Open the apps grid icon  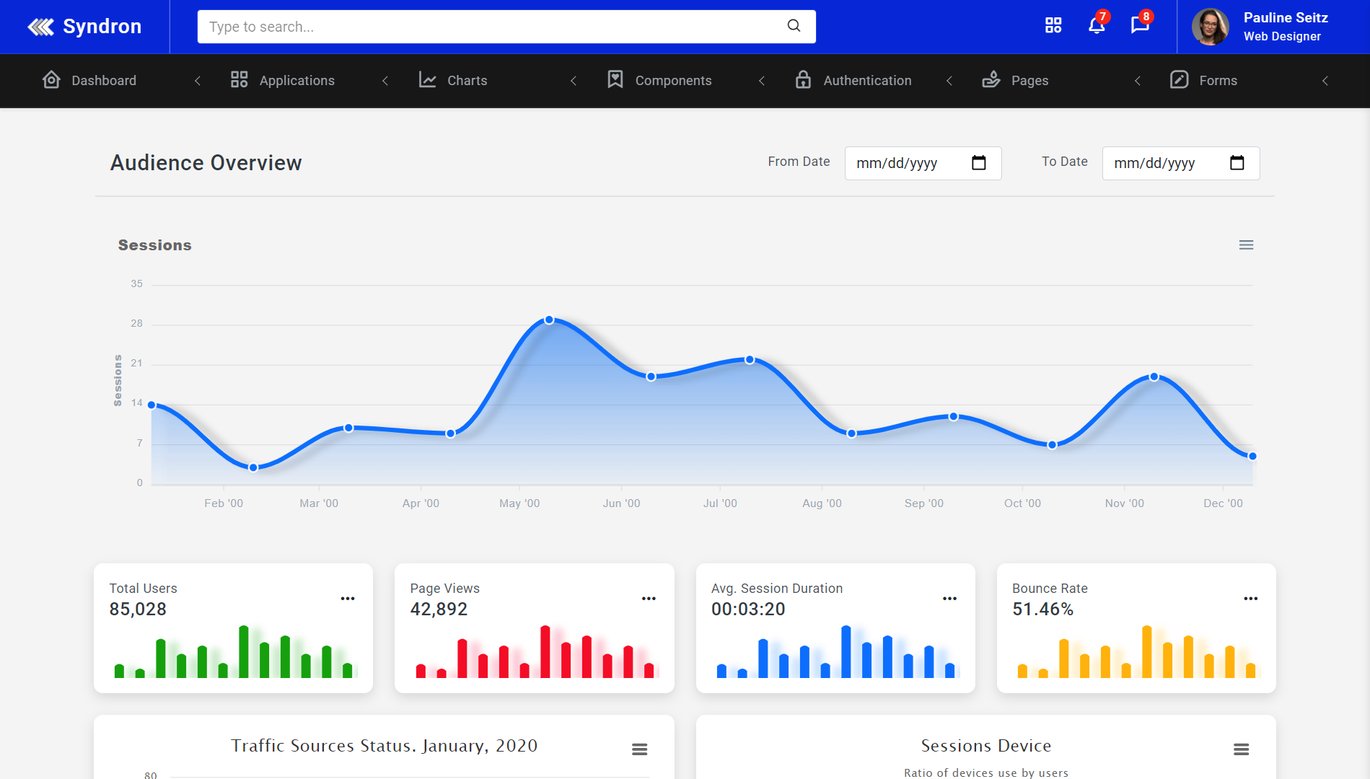pyautogui.click(x=1053, y=26)
